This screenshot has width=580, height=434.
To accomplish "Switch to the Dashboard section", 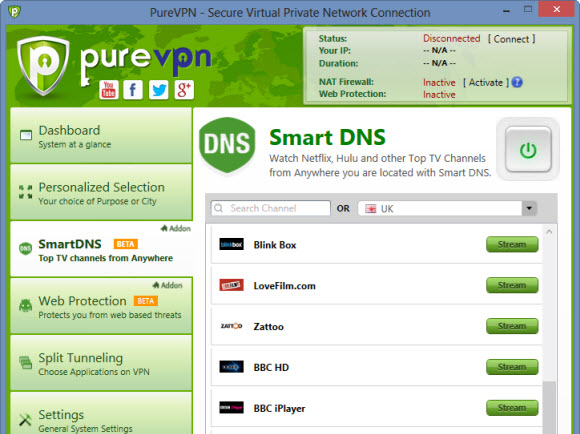I will [101, 135].
